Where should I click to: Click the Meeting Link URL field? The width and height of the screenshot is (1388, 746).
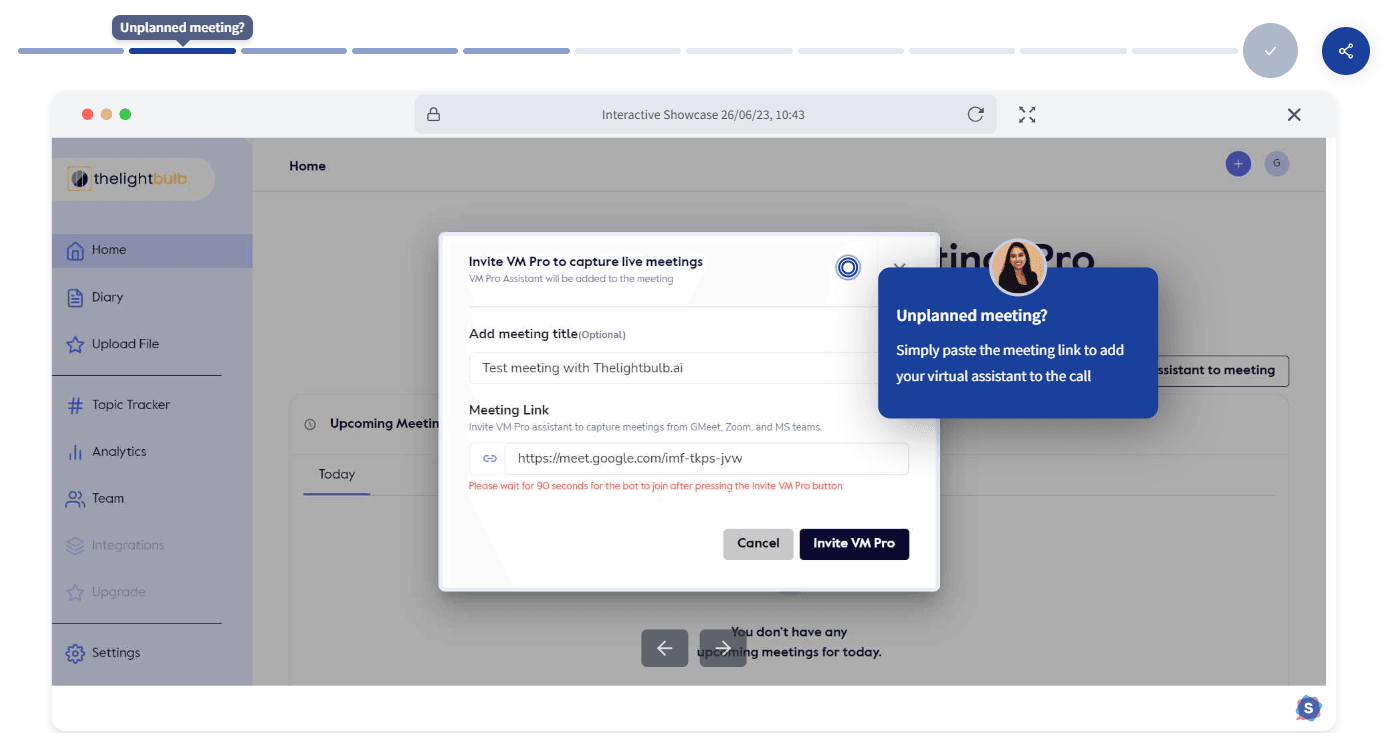pyautogui.click(x=707, y=459)
